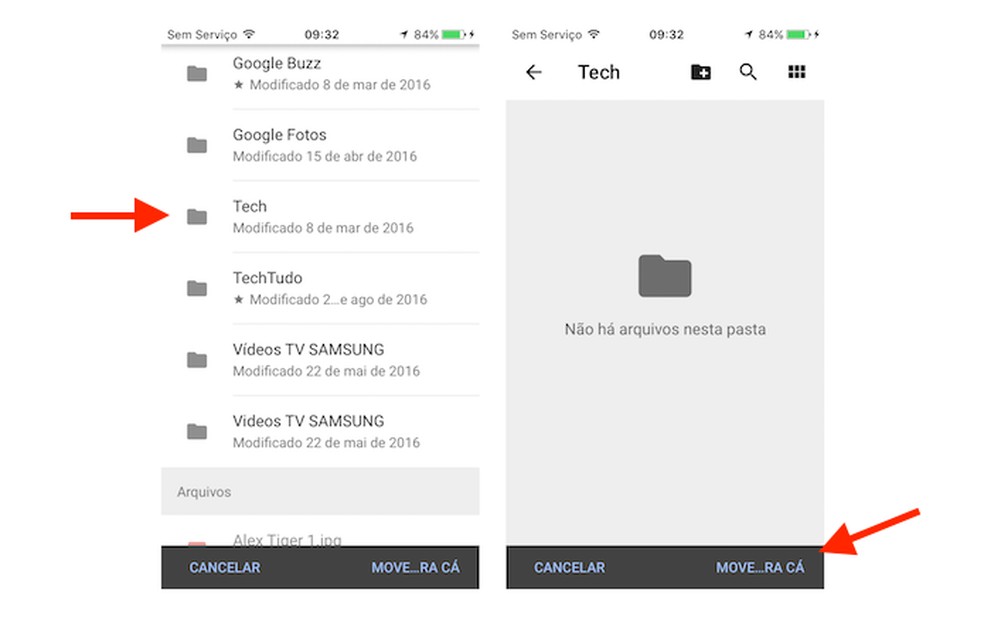Tap the large empty-folder graphic in Tech
984x620 pixels.
[x=664, y=276]
